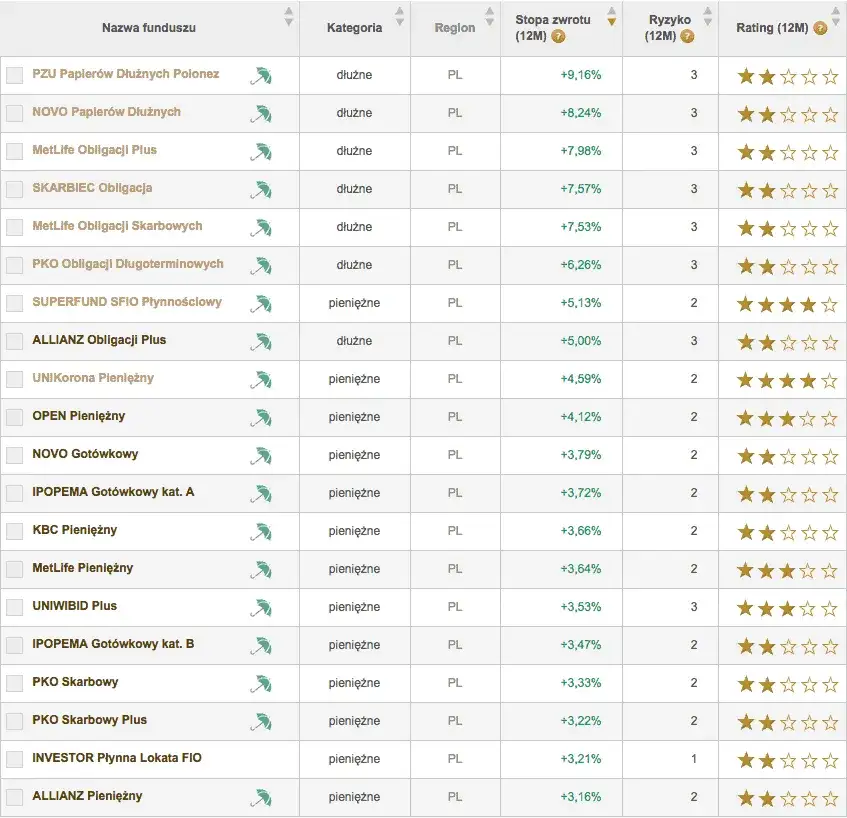Click umbrella icon for NOVO Papierów Dłużnych

pyautogui.click(x=261, y=114)
